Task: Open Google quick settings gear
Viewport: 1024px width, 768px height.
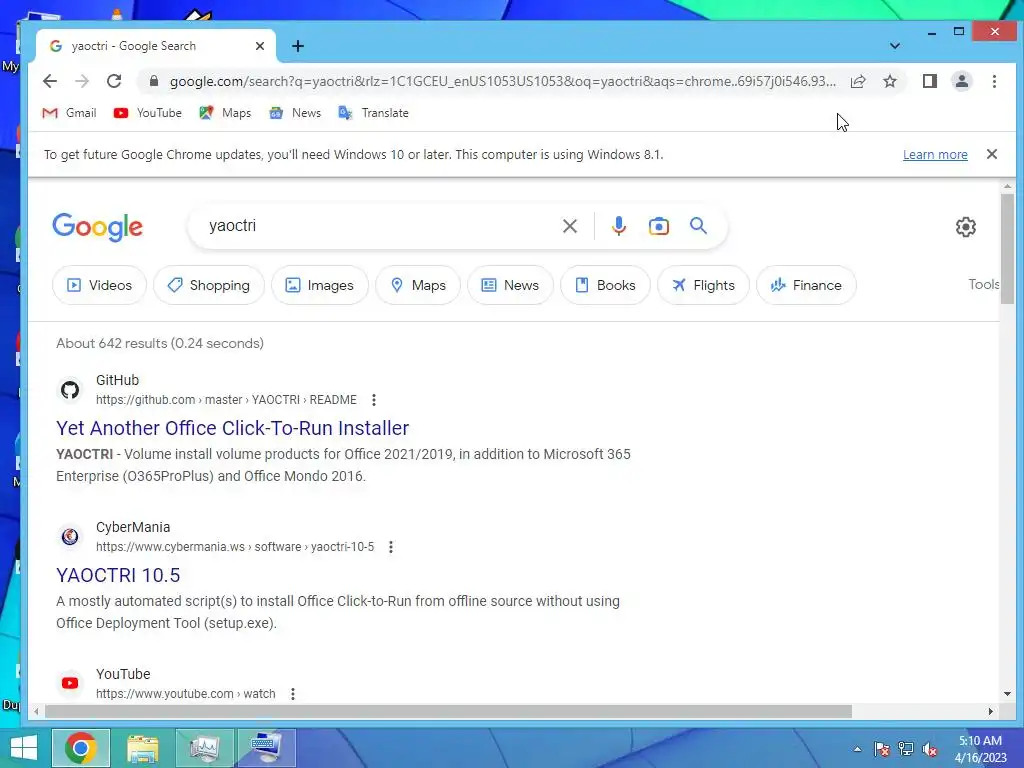Action: coord(966,227)
